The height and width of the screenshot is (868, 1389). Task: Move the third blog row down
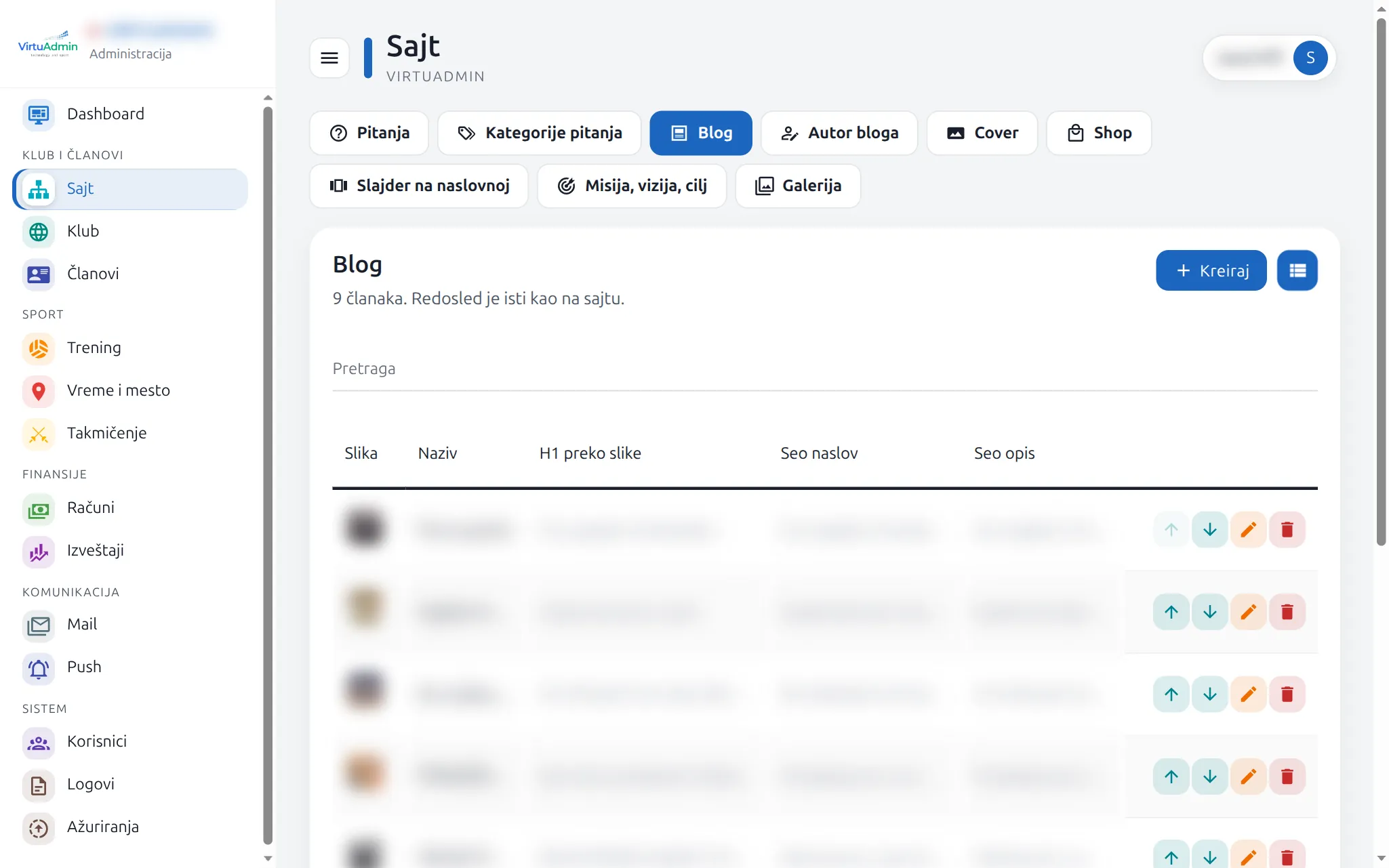pos(1209,694)
